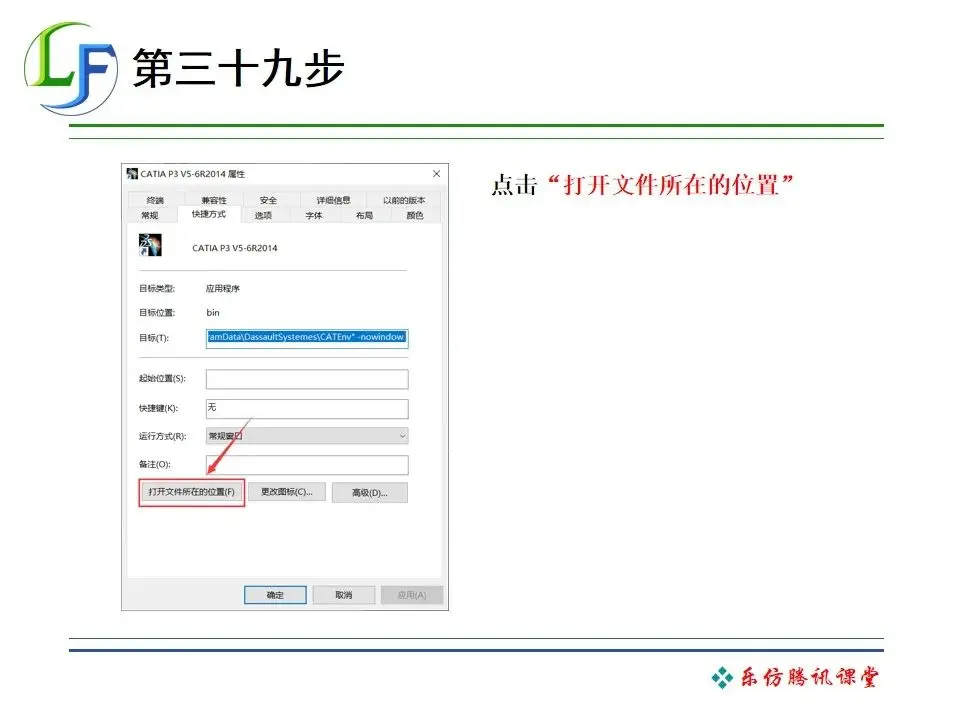Switch to the 兼容性 tab
The image size is (960, 720).
pos(214,200)
